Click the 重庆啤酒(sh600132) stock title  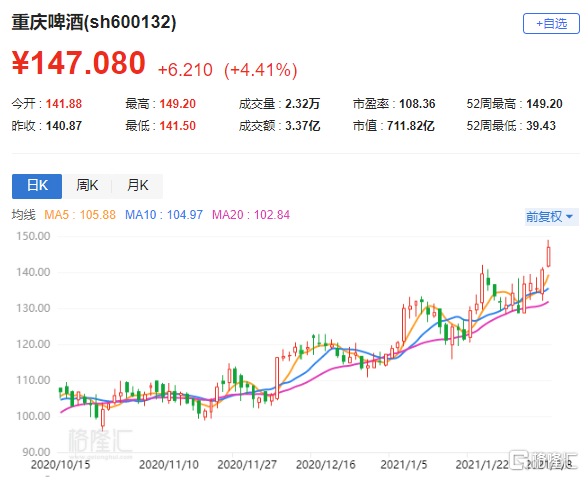point(94,22)
